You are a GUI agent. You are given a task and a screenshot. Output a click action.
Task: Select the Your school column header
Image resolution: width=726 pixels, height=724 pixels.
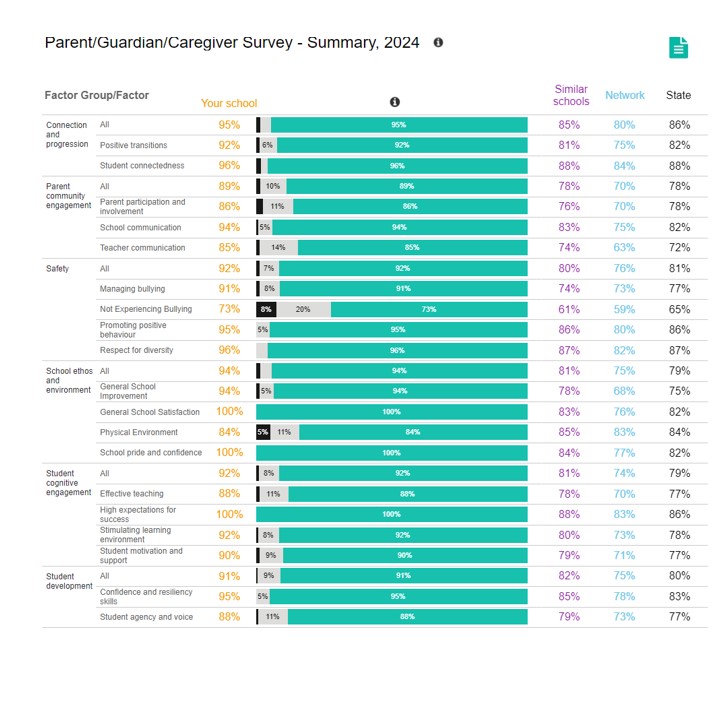point(229,103)
